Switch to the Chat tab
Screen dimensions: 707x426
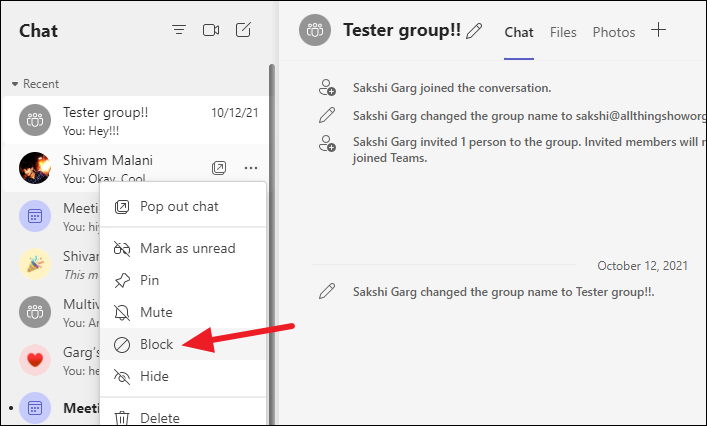point(519,32)
